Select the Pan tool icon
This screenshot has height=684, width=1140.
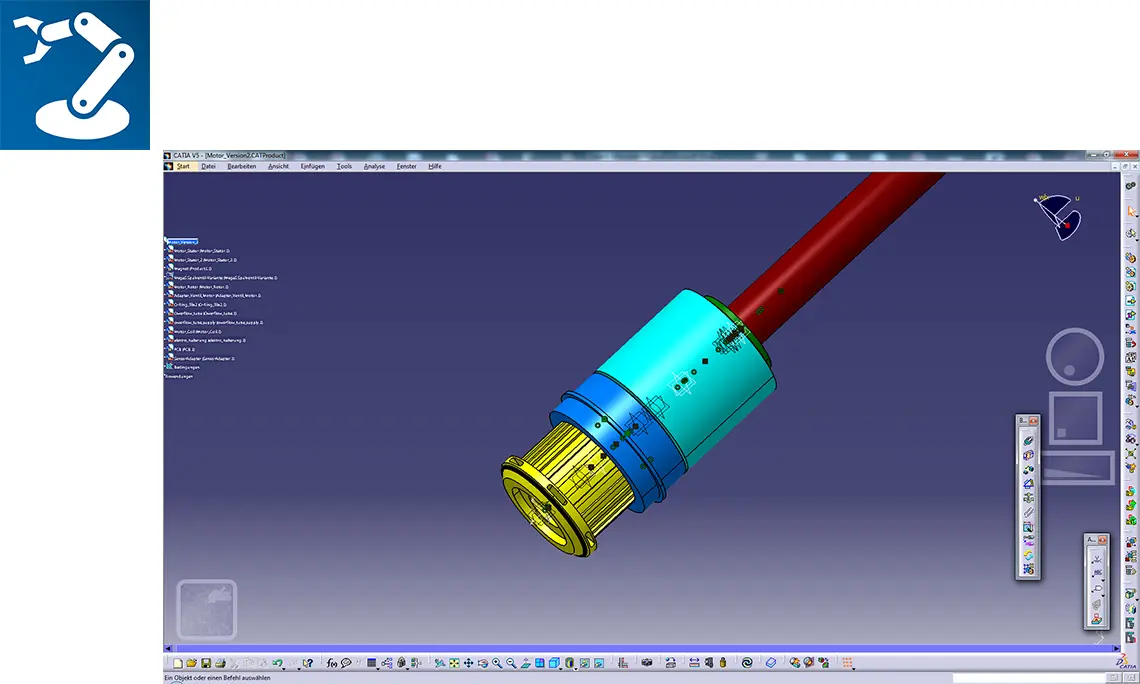(469, 663)
